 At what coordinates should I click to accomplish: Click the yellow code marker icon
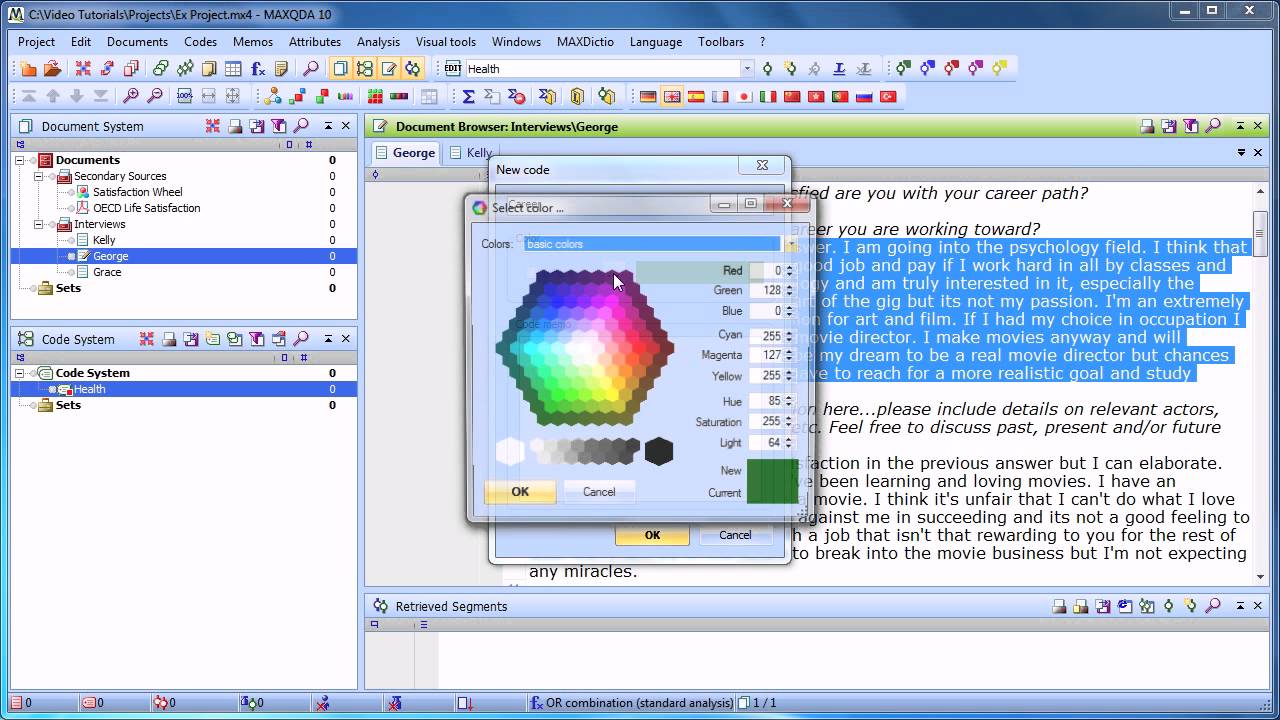(x=999, y=69)
